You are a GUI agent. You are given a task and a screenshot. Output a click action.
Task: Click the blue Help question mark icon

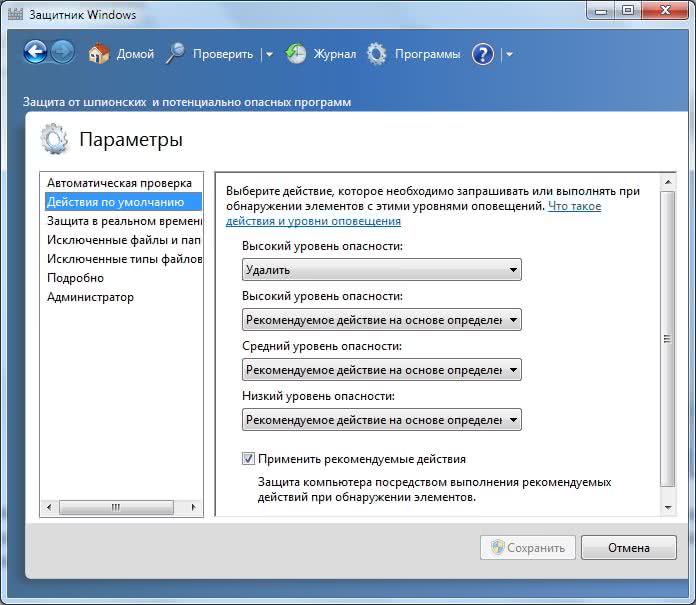(x=483, y=54)
